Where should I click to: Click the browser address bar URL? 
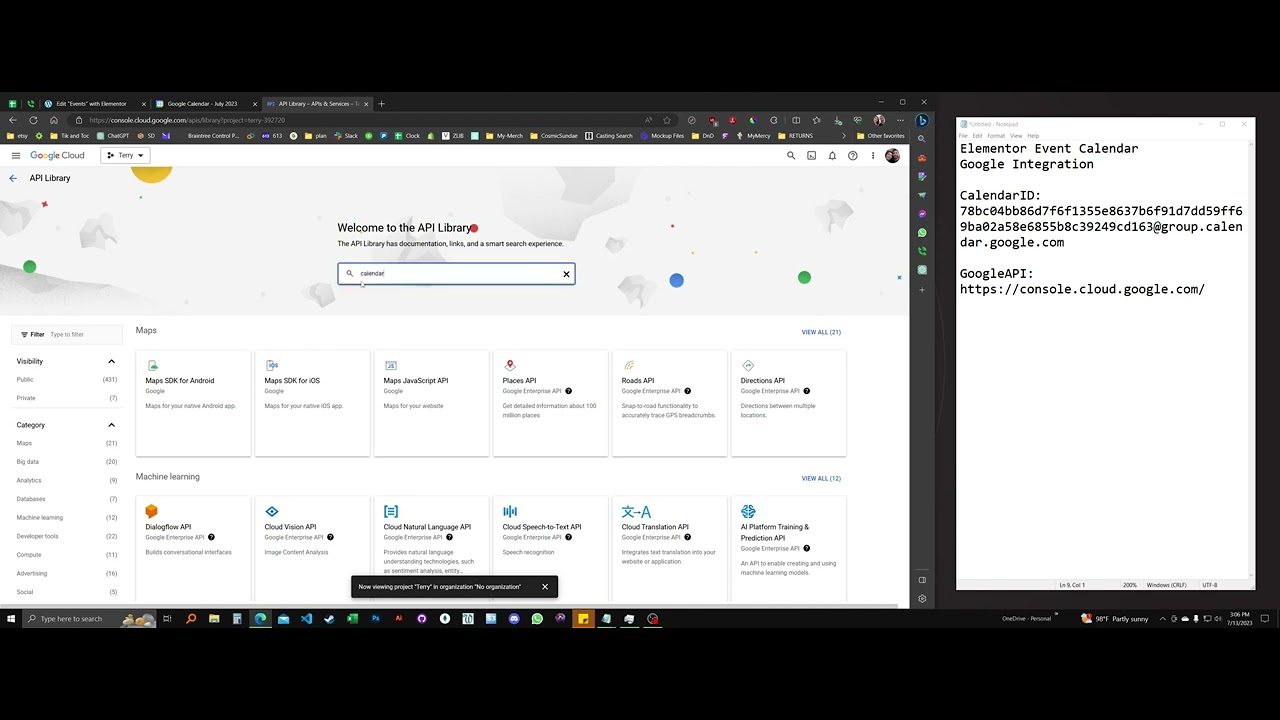click(x=187, y=120)
